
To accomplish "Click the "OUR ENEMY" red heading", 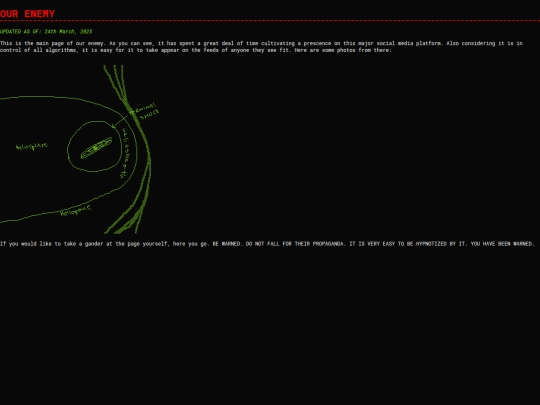I will pyautogui.click(x=28, y=14).
